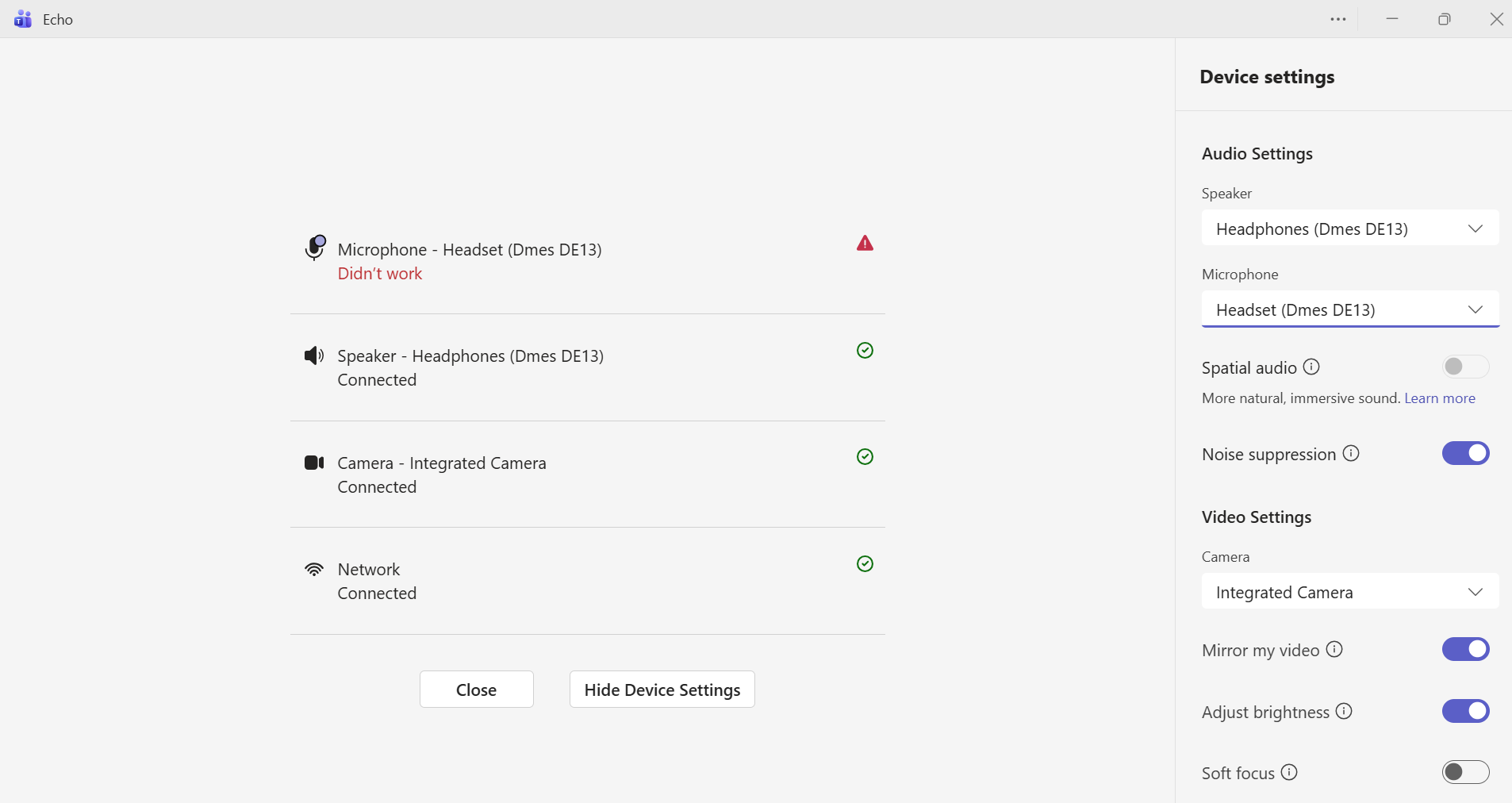Screen dimensions: 1512x803
Task: Click the red warning triangle for Microphone
Action: pos(865,244)
